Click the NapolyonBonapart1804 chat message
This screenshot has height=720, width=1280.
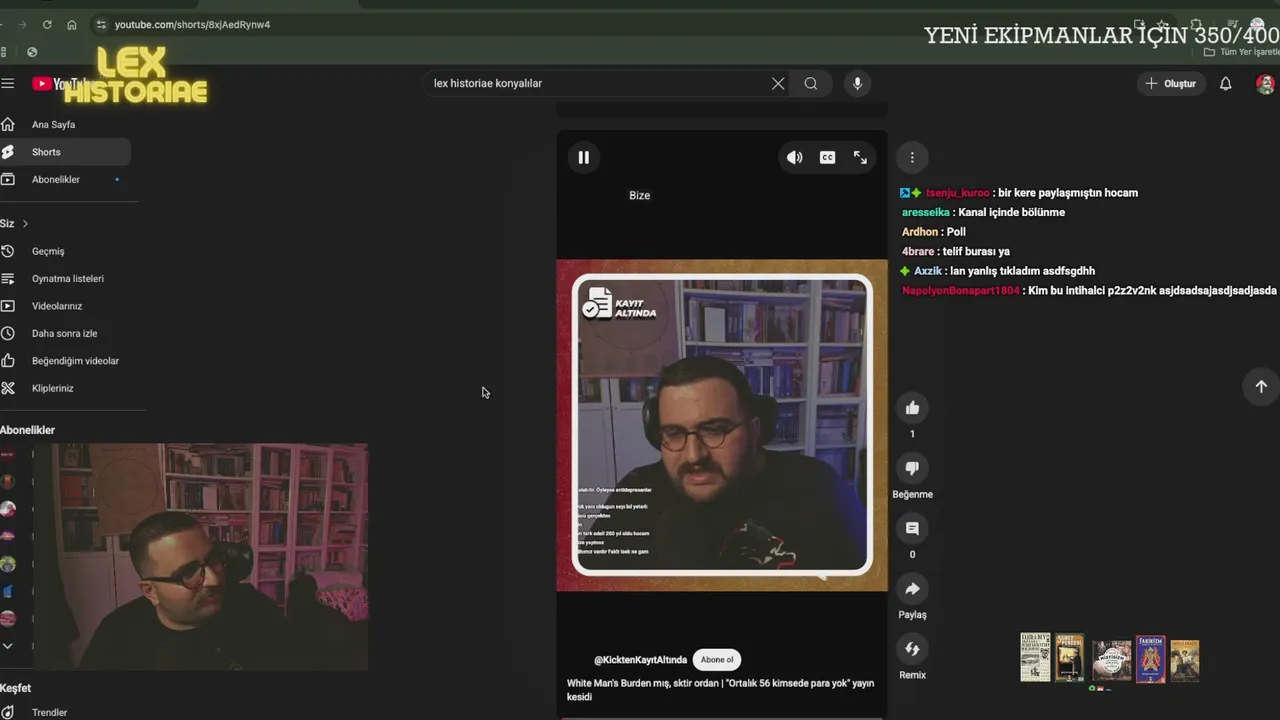click(x=1089, y=290)
